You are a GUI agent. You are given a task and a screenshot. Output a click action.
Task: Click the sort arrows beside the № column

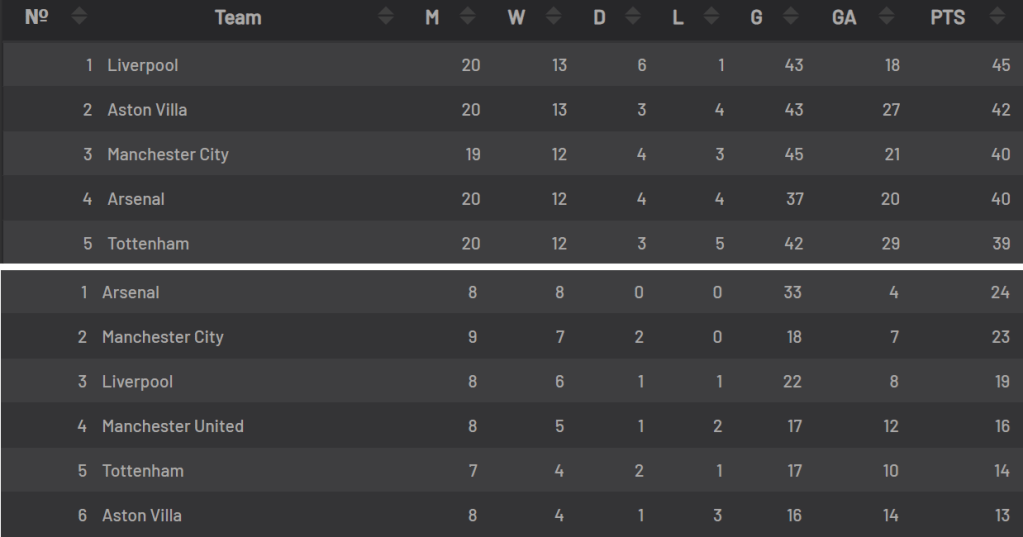click(x=80, y=17)
